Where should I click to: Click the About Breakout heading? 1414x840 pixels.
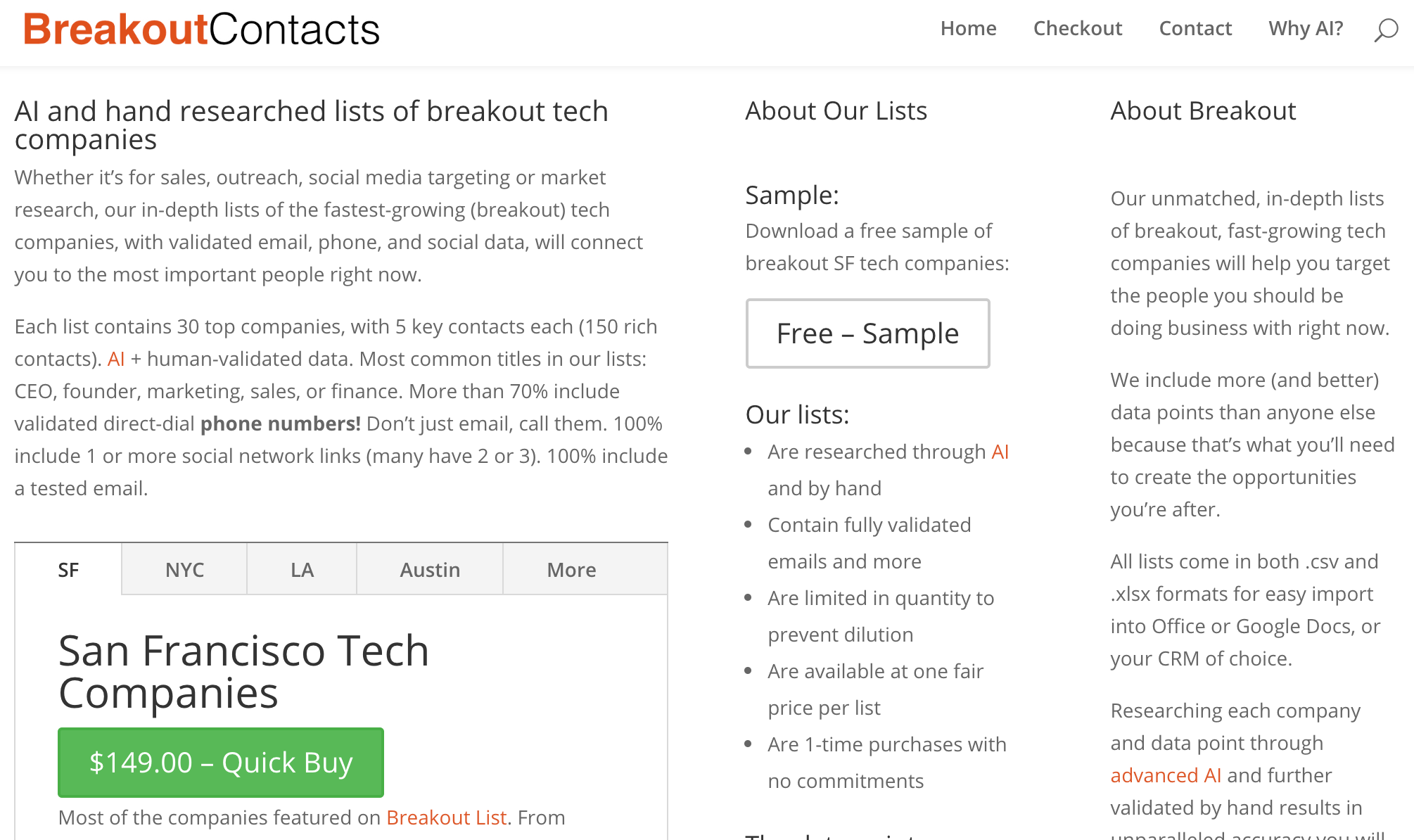(1203, 111)
